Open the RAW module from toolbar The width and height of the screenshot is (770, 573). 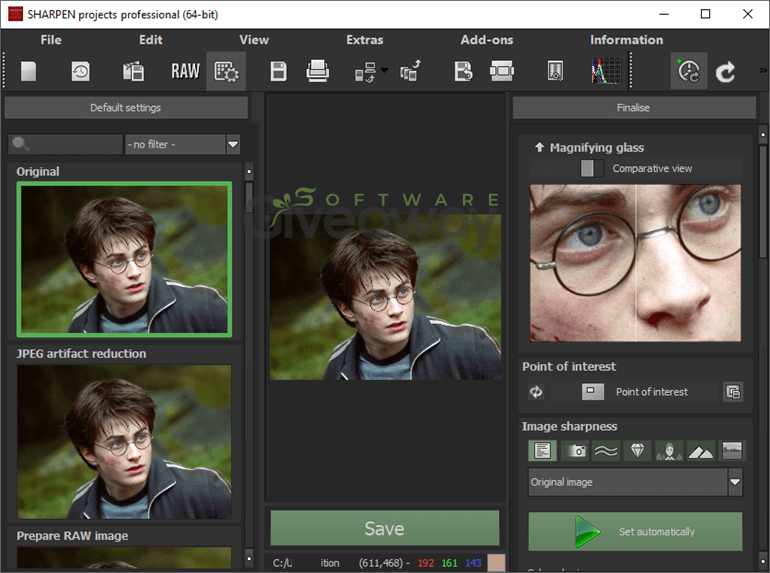click(x=185, y=72)
